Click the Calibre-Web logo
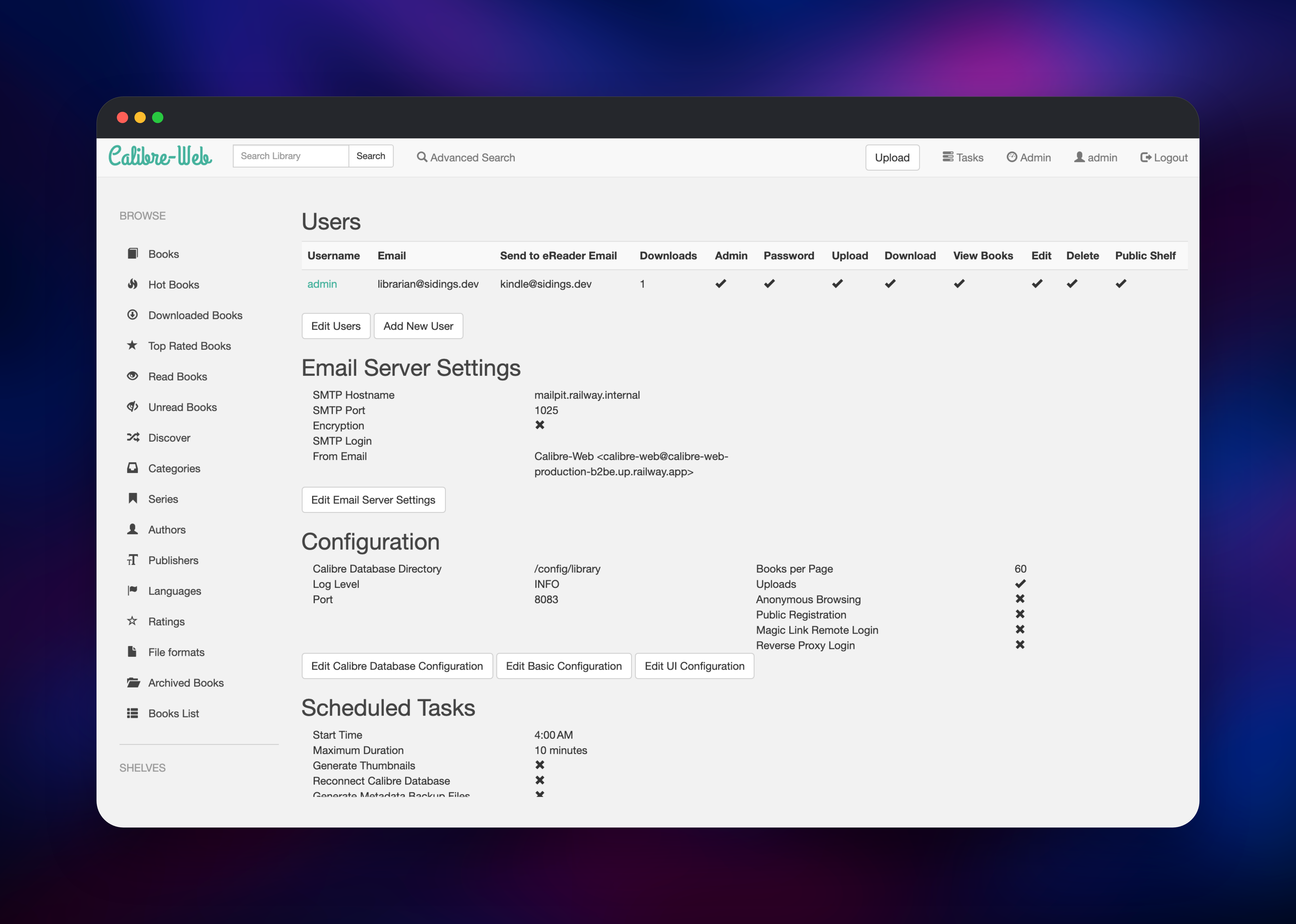 click(160, 156)
